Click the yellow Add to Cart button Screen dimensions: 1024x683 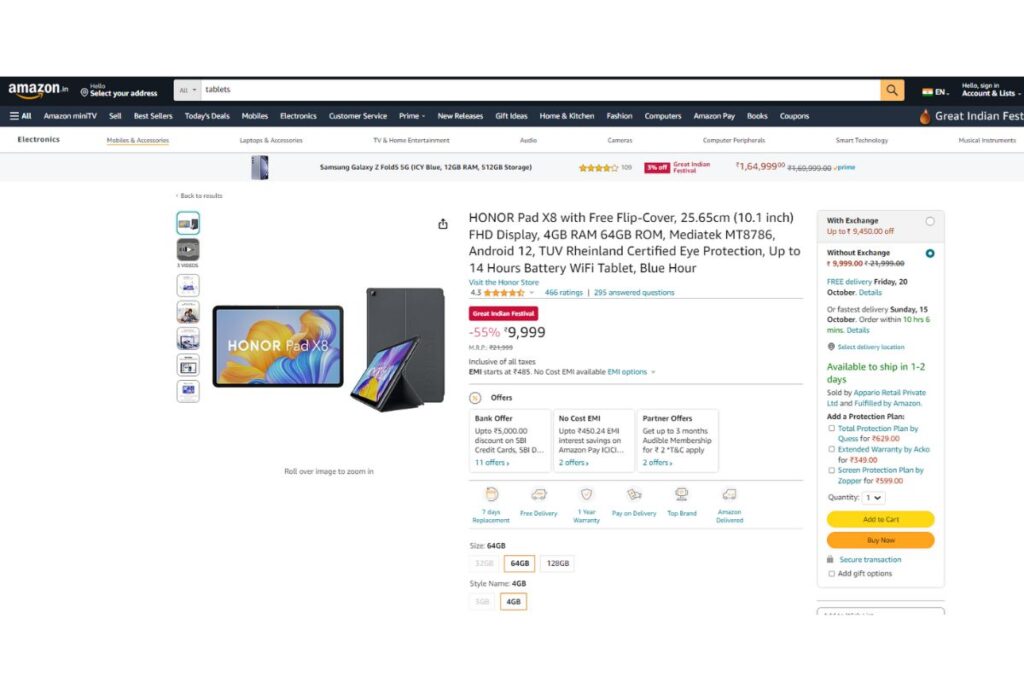[x=880, y=519]
